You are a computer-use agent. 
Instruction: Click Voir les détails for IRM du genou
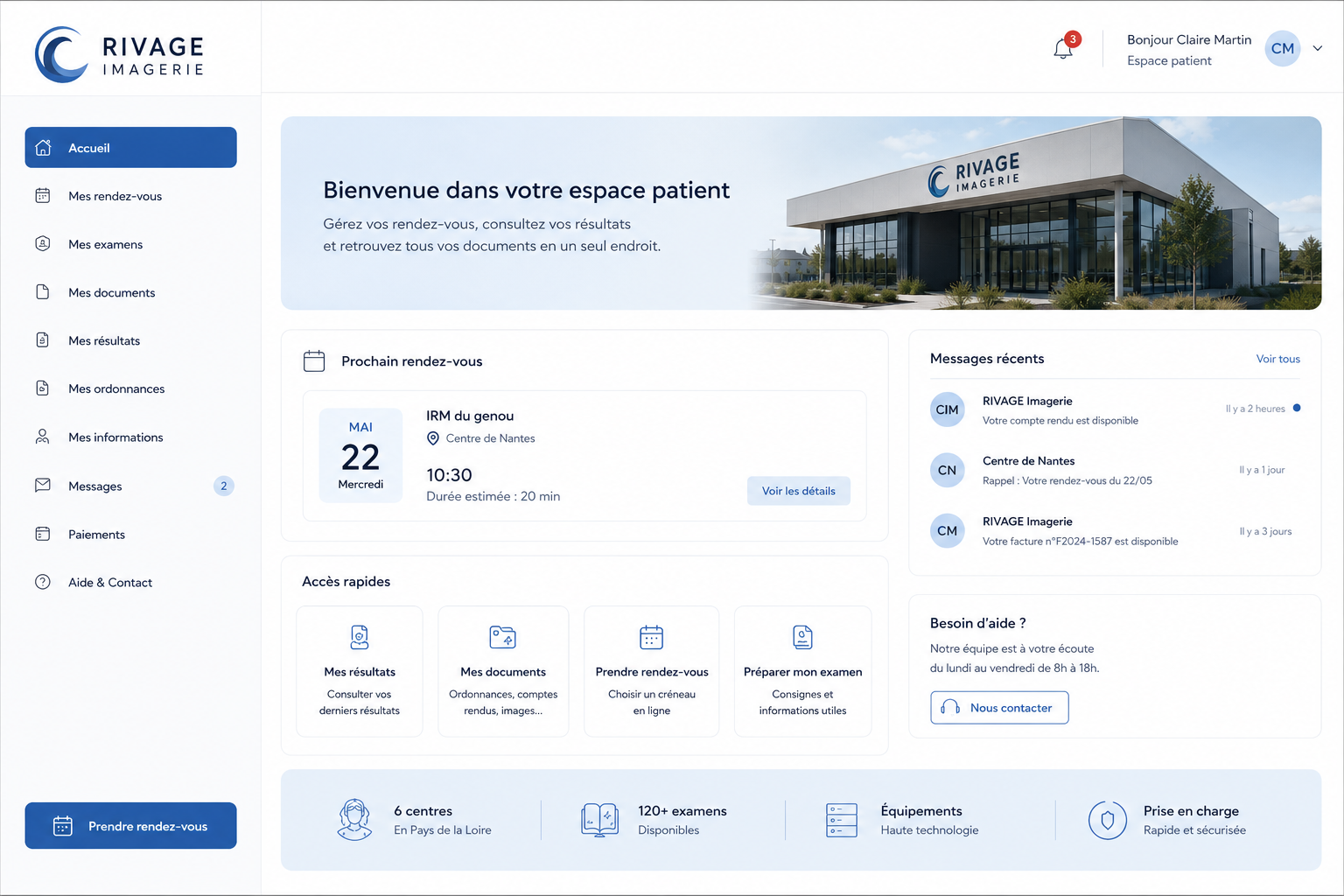coord(799,491)
